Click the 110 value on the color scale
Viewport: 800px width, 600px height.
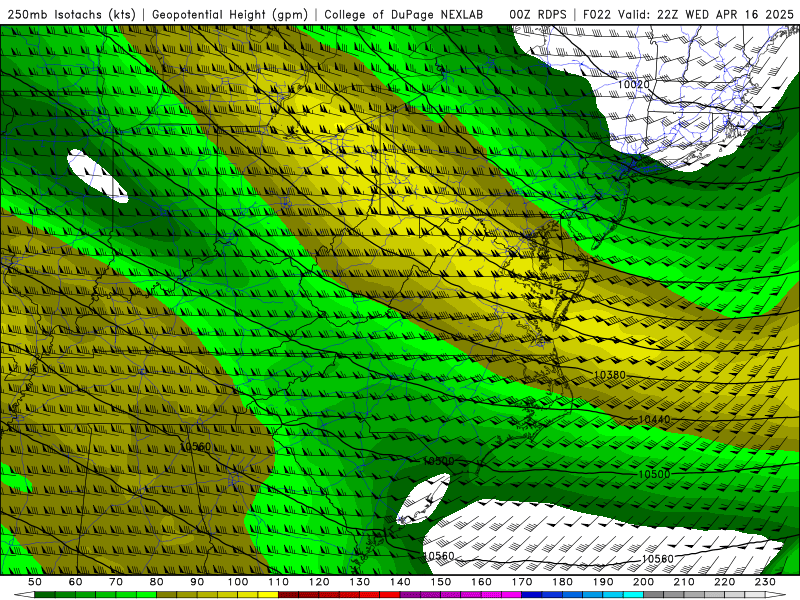pyautogui.click(x=279, y=582)
